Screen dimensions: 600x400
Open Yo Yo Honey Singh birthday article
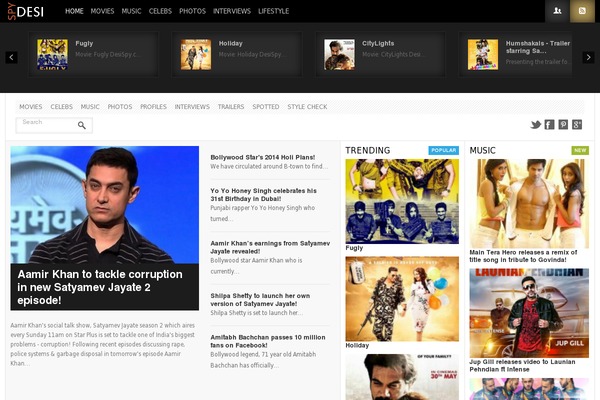(263, 194)
